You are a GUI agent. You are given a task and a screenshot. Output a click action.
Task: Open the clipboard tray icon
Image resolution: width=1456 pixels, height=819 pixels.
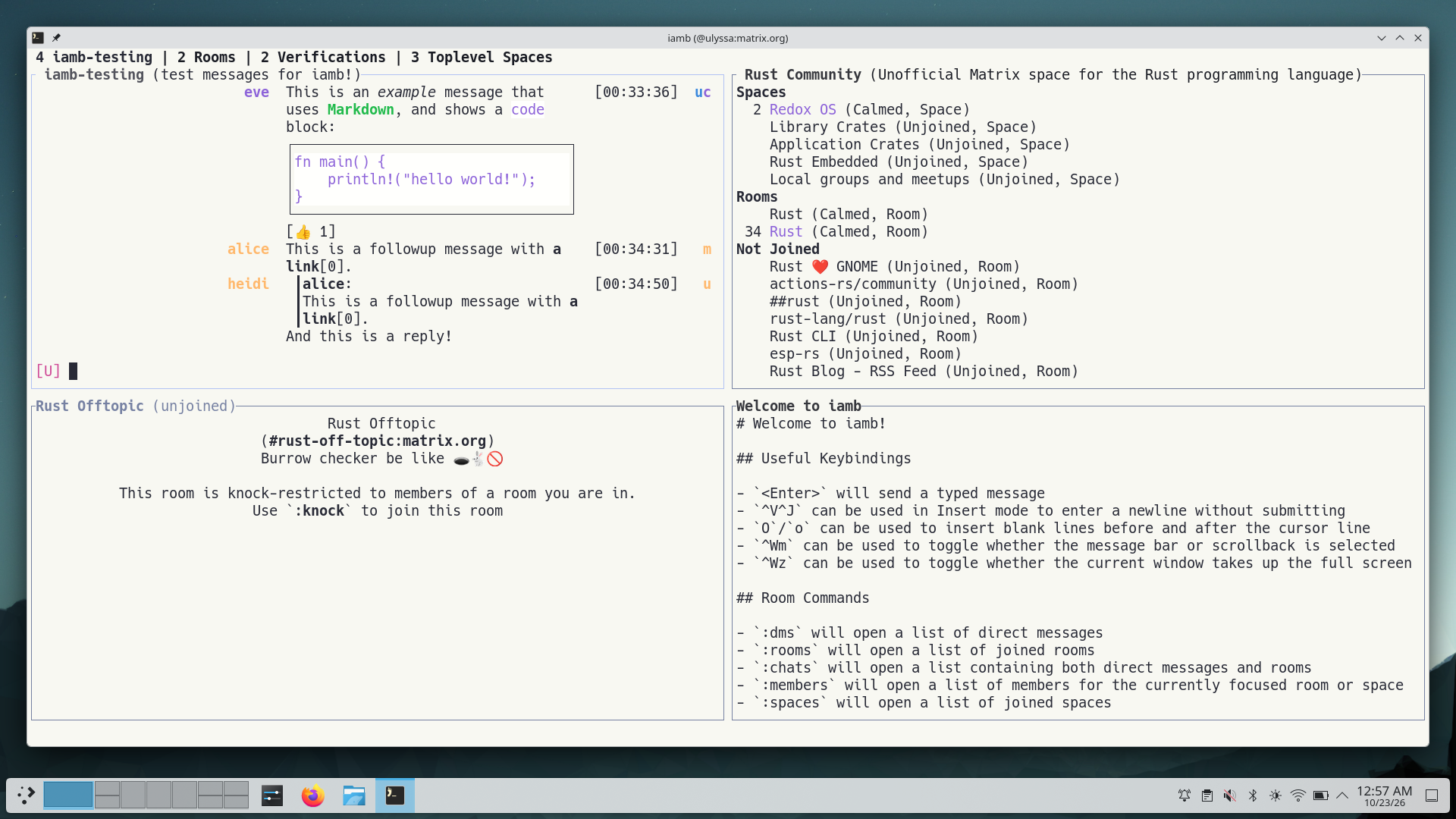1207,795
